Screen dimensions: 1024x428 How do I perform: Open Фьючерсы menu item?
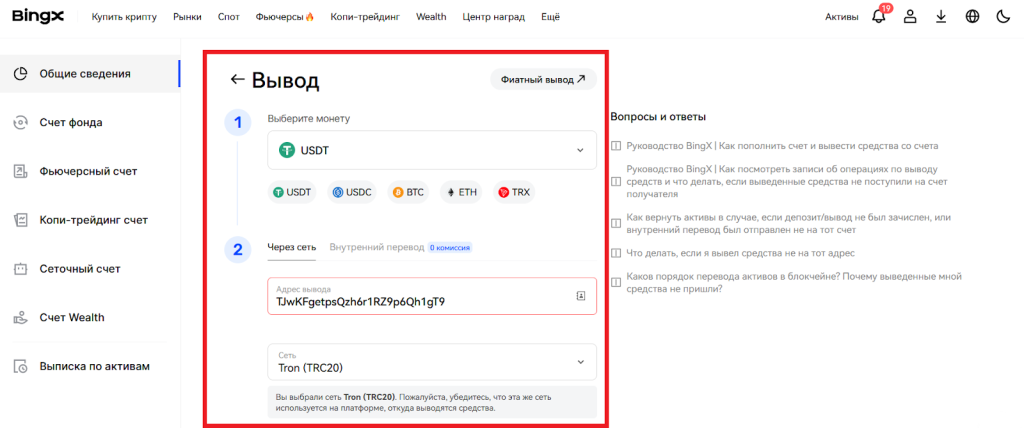(285, 17)
